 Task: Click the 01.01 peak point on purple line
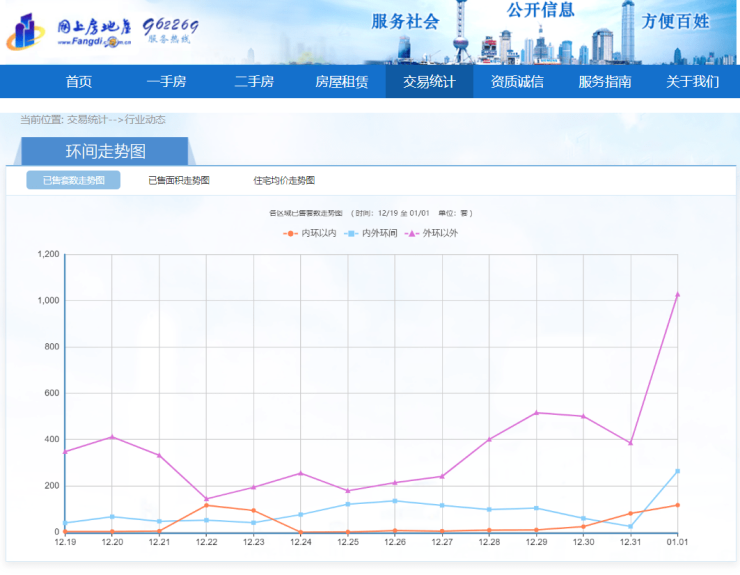click(677, 294)
